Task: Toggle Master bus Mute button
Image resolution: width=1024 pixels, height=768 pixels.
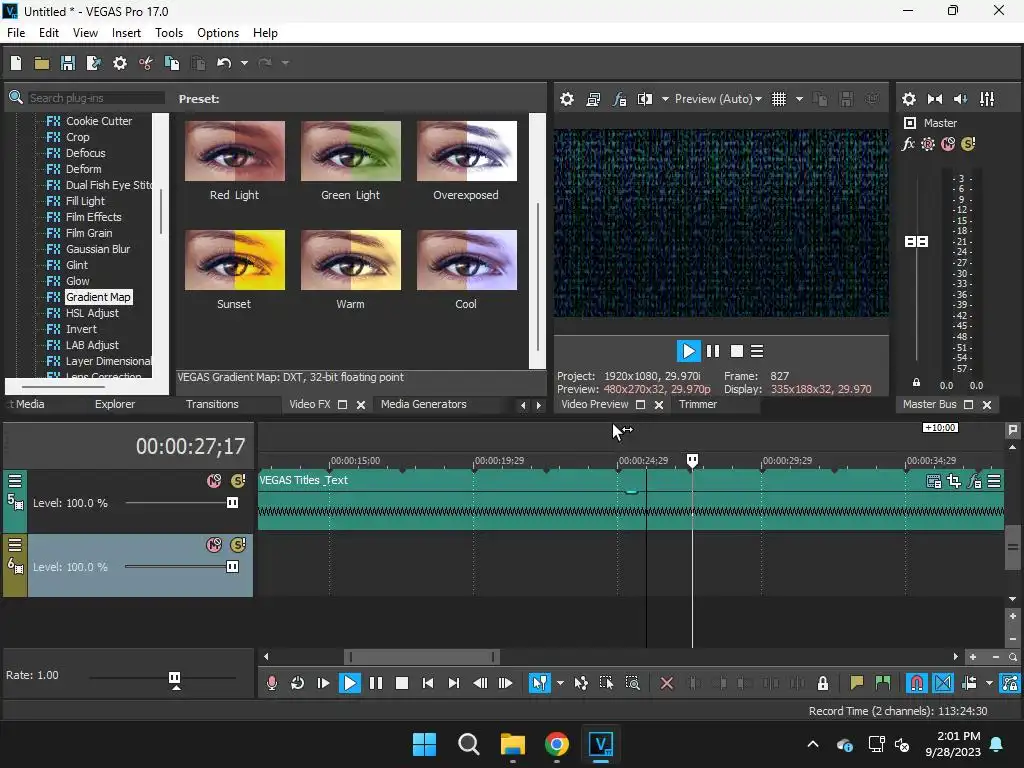Action: [x=948, y=144]
